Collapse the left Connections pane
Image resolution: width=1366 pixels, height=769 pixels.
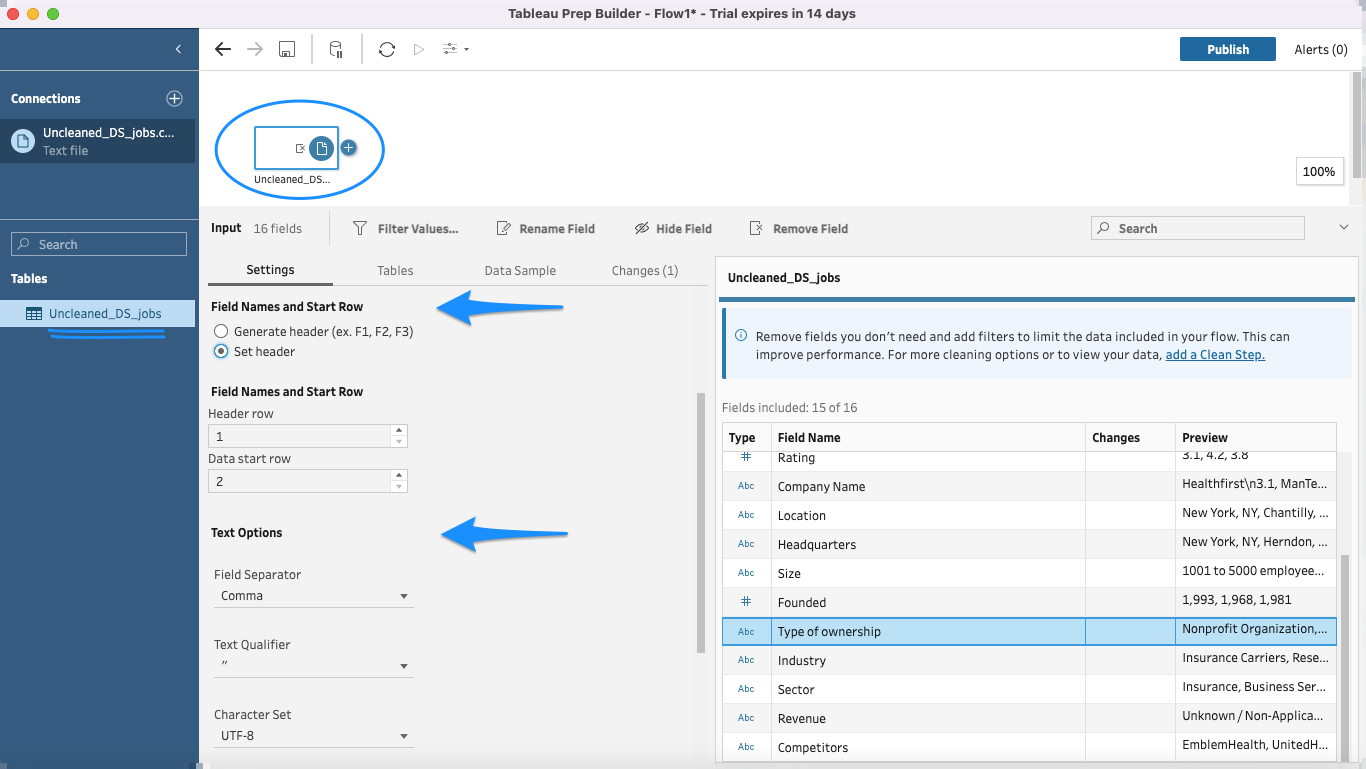click(x=178, y=49)
